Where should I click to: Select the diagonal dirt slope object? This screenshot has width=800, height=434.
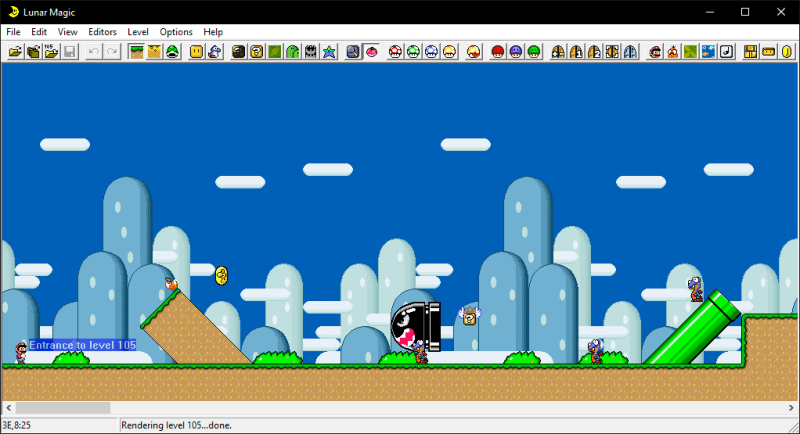[x=195, y=327]
